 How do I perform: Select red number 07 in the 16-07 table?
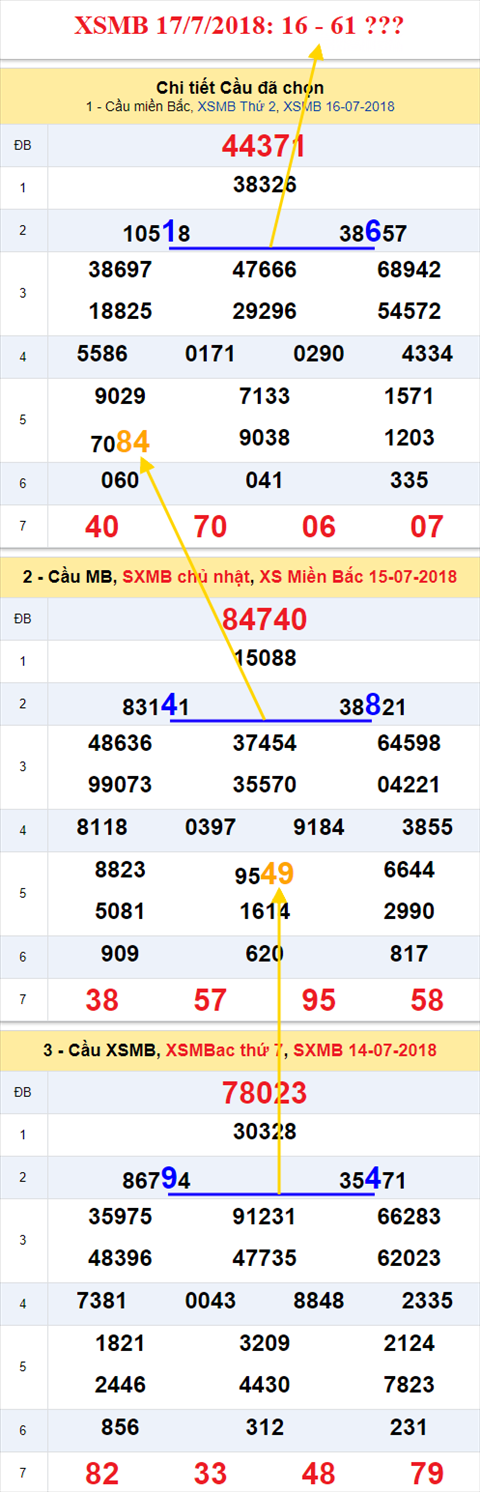(427, 526)
